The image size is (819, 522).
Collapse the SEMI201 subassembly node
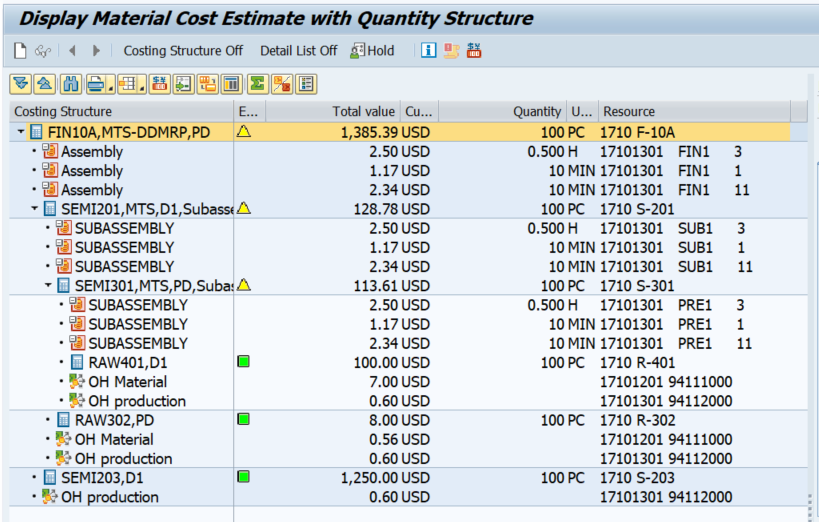[x=35, y=208]
